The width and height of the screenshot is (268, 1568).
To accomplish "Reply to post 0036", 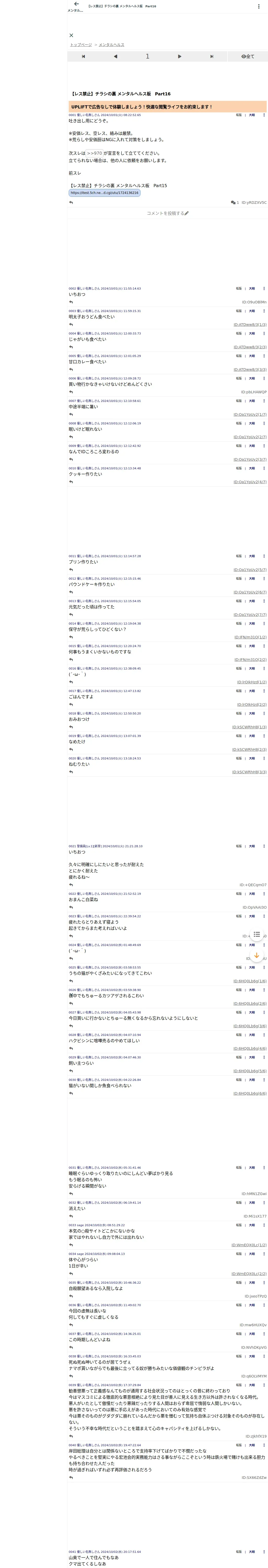I will (x=71, y=1326).
